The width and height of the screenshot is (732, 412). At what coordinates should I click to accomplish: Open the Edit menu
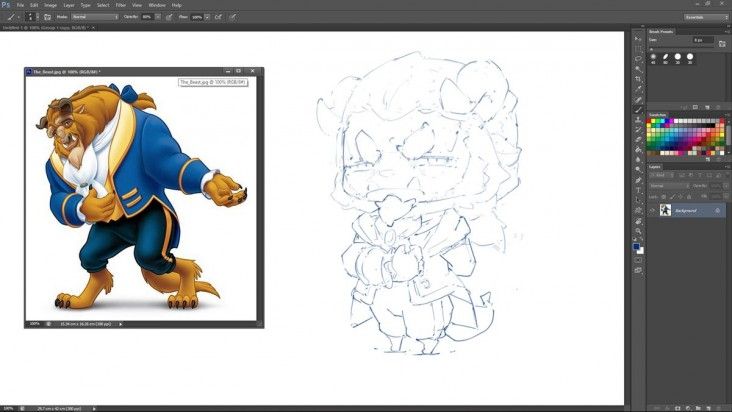click(x=34, y=5)
